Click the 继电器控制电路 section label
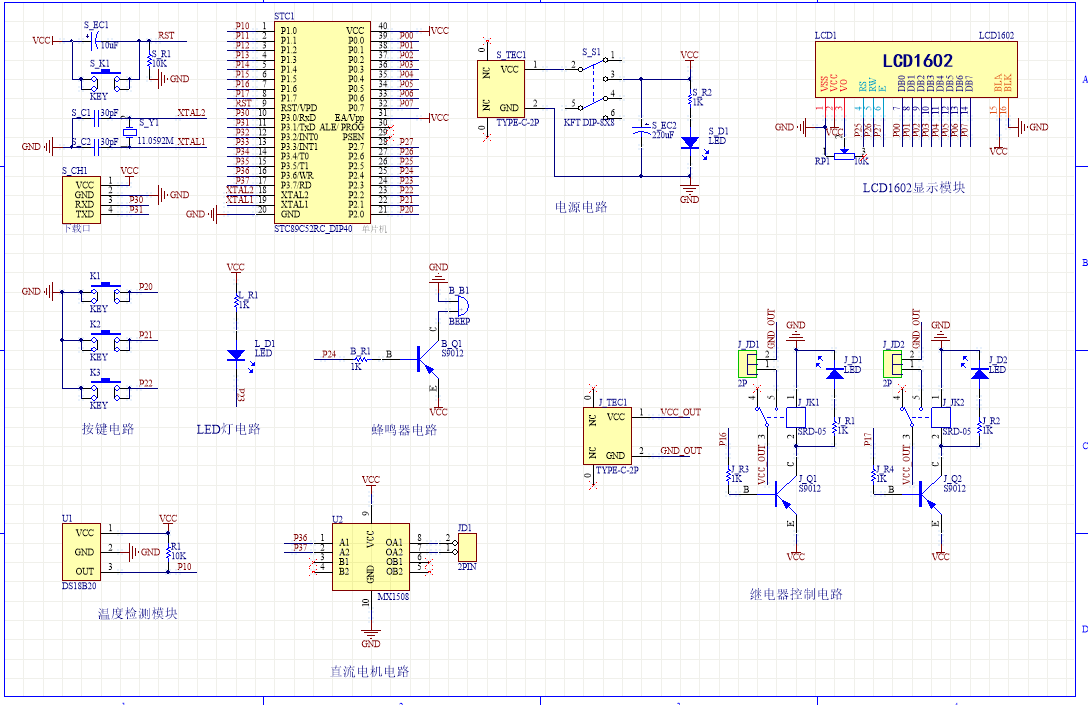The width and height of the screenshot is (1088, 705). pos(796,594)
